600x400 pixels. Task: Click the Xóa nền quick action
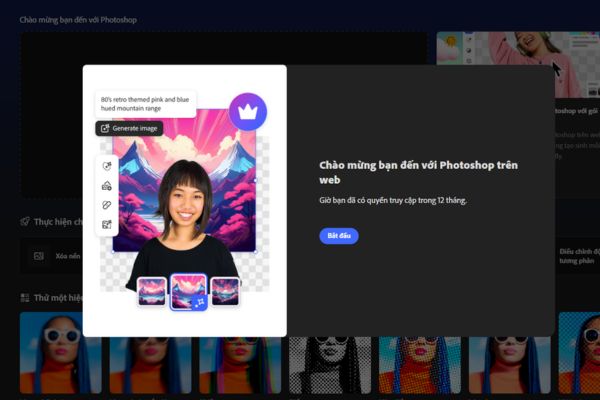pyautogui.click(x=52, y=256)
